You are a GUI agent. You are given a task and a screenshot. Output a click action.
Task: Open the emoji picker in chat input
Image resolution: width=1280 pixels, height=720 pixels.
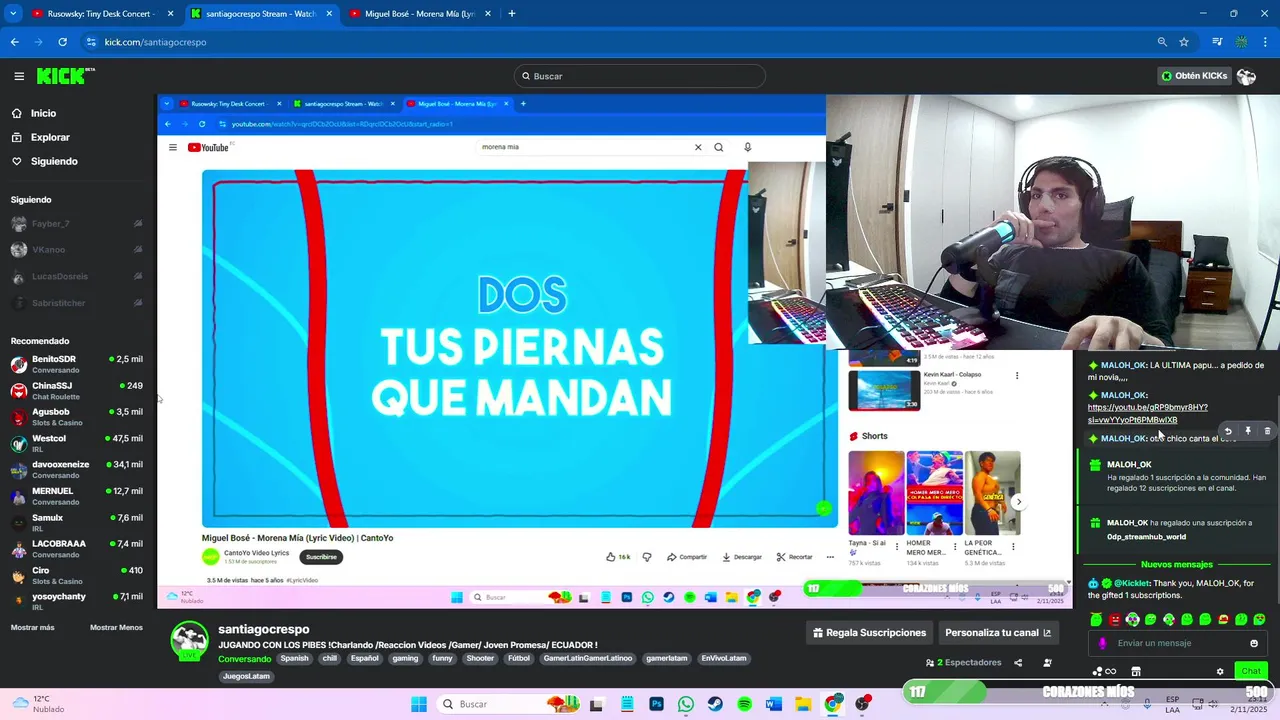coord(1254,643)
